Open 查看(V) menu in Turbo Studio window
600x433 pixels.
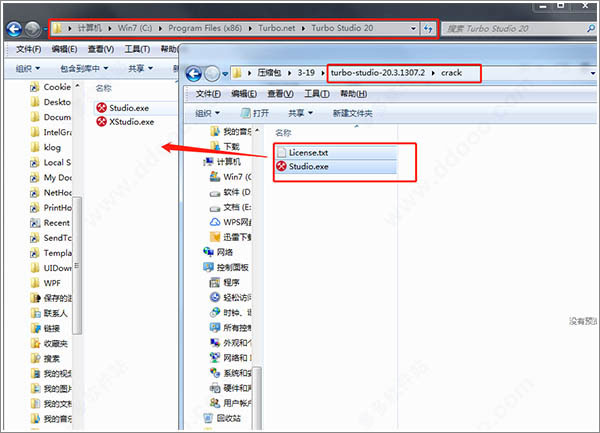click(101, 49)
